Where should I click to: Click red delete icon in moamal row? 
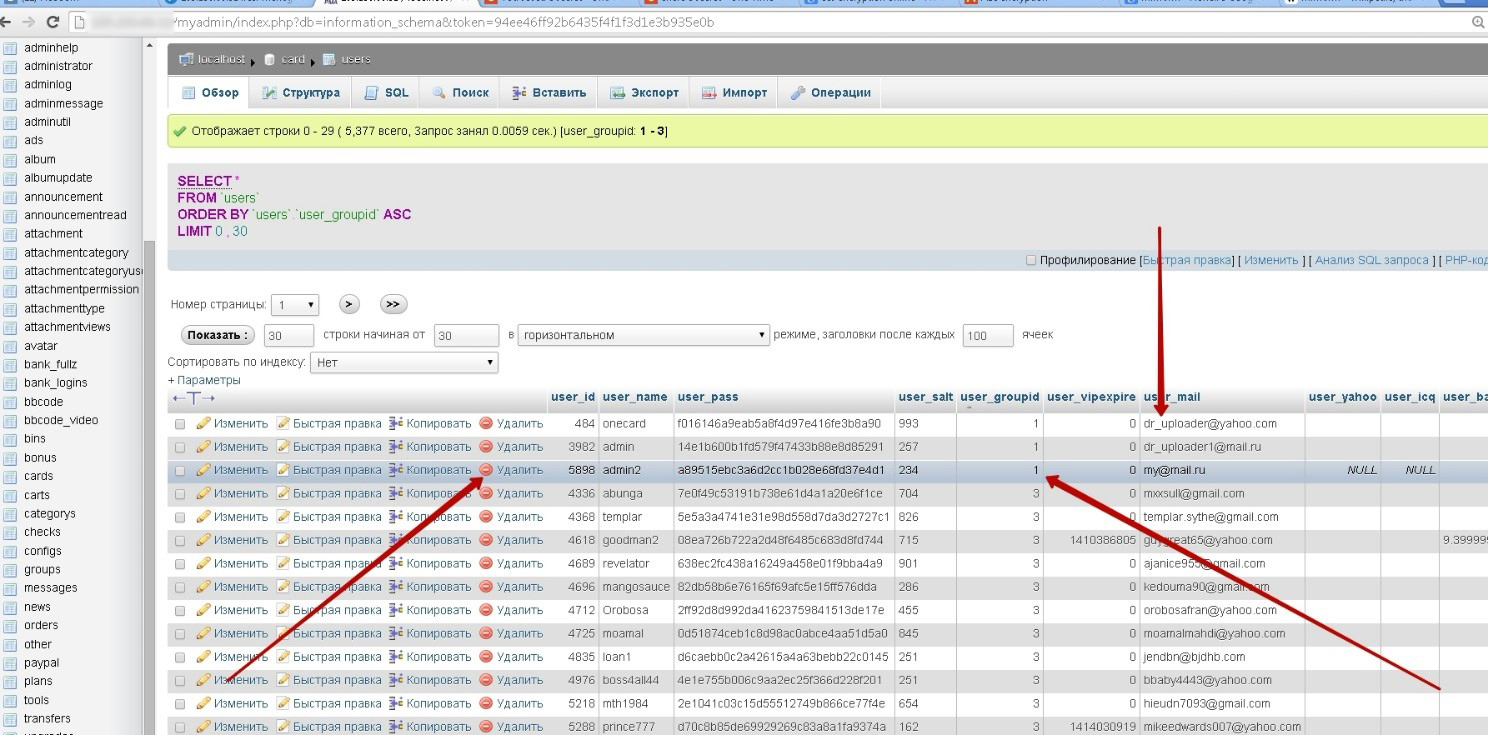pos(486,634)
